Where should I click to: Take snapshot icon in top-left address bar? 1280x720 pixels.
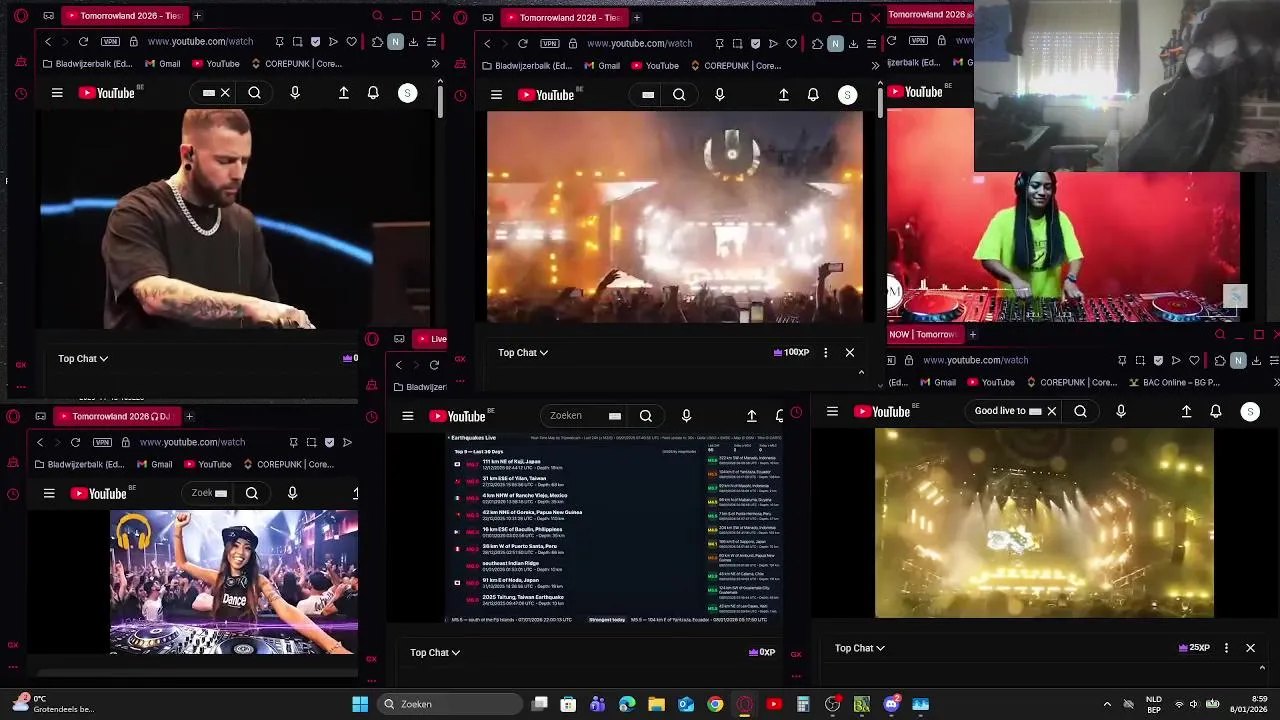click(298, 42)
